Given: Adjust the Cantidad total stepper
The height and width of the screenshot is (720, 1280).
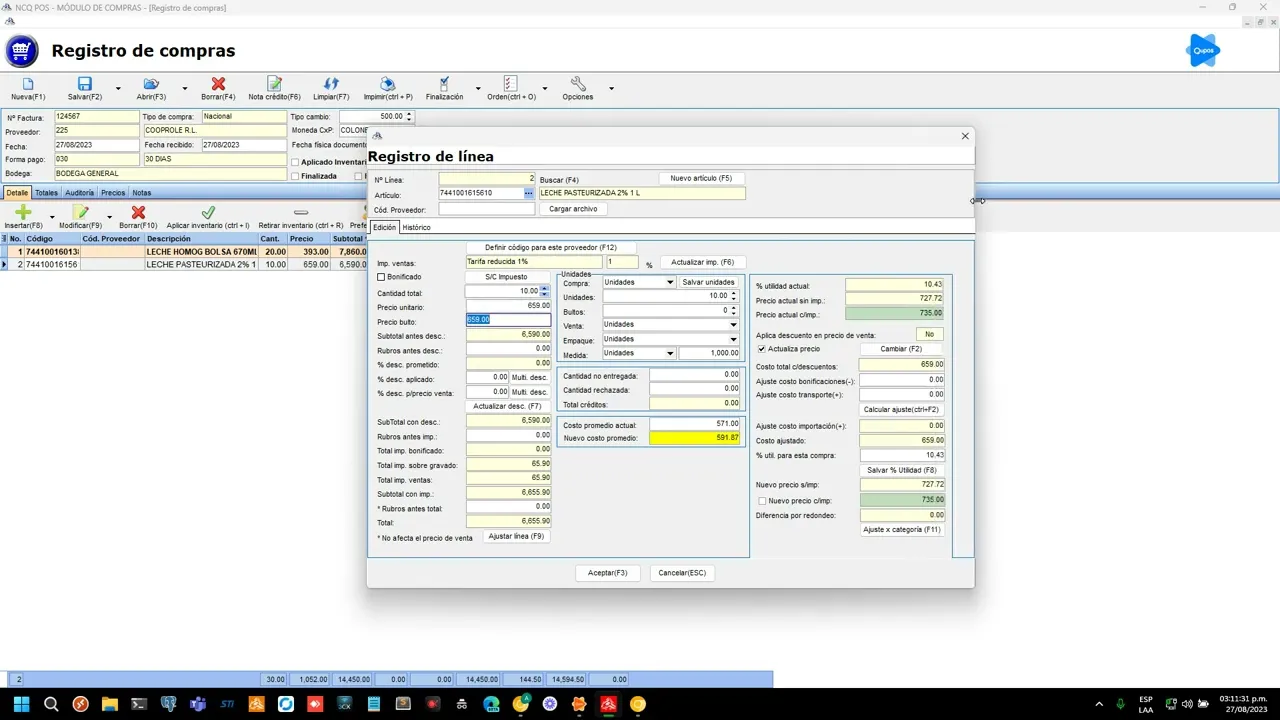Looking at the screenshot, I should pyautogui.click(x=545, y=291).
